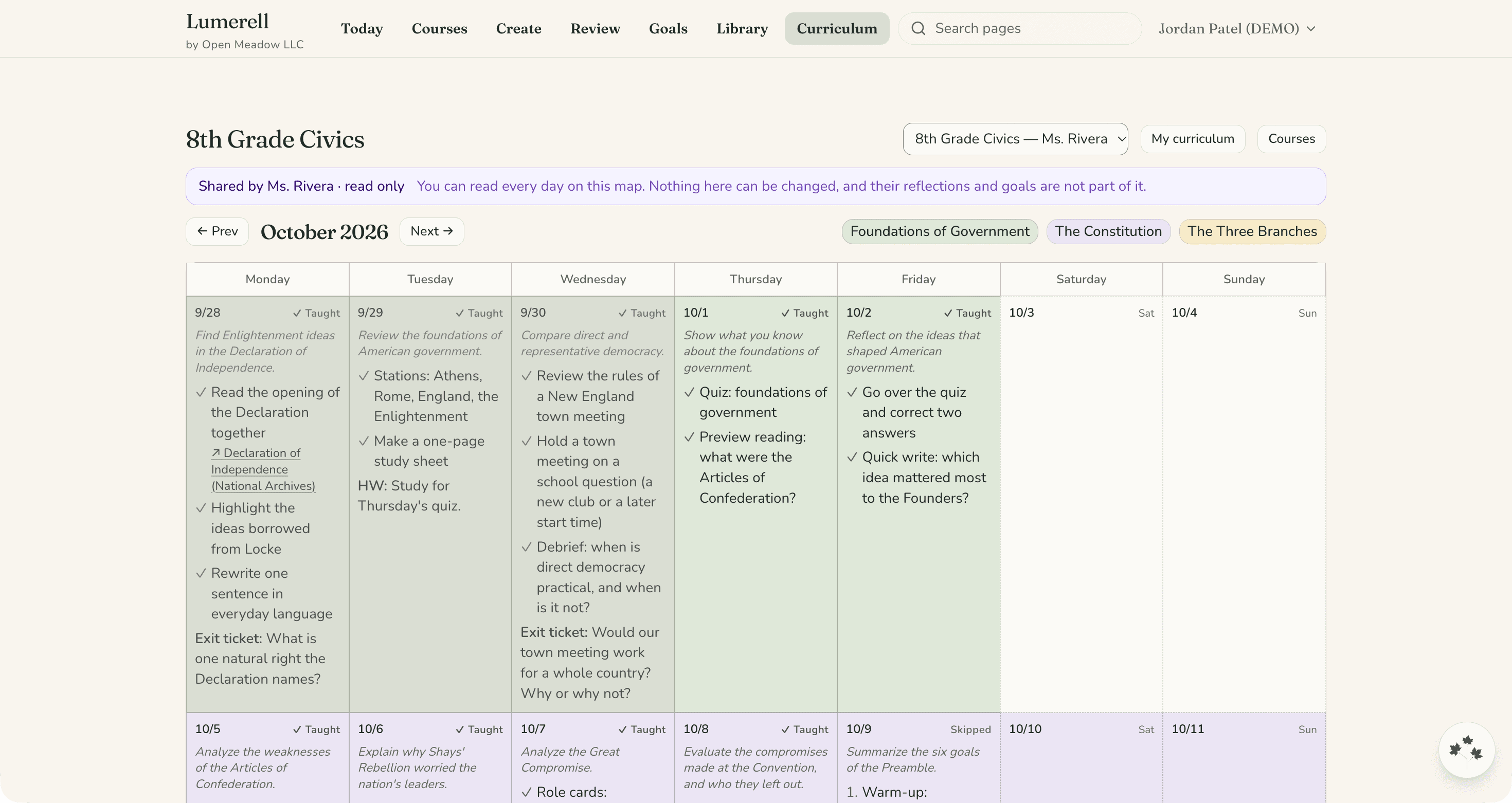
Task: Click the Taught status on 9/28
Action: [316, 313]
